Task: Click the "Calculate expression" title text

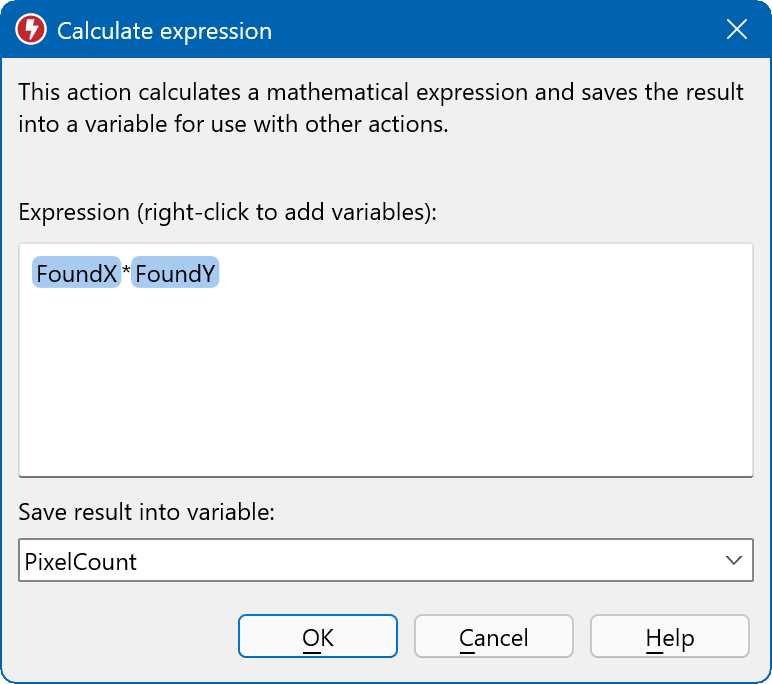Action: 164,31
